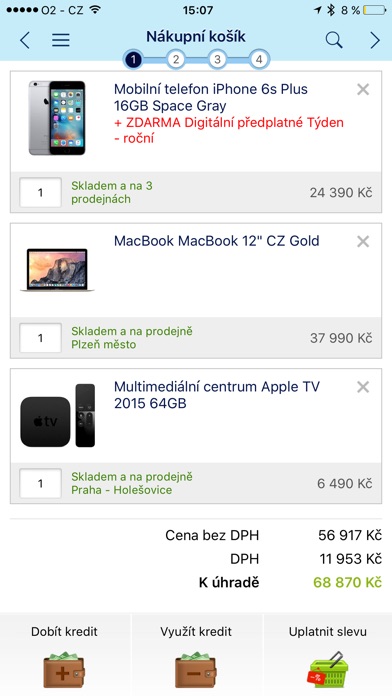The width and height of the screenshot is (392, 696).
Task: Remove Apple TV 2015 64GB item
Action: click(363, 387)
